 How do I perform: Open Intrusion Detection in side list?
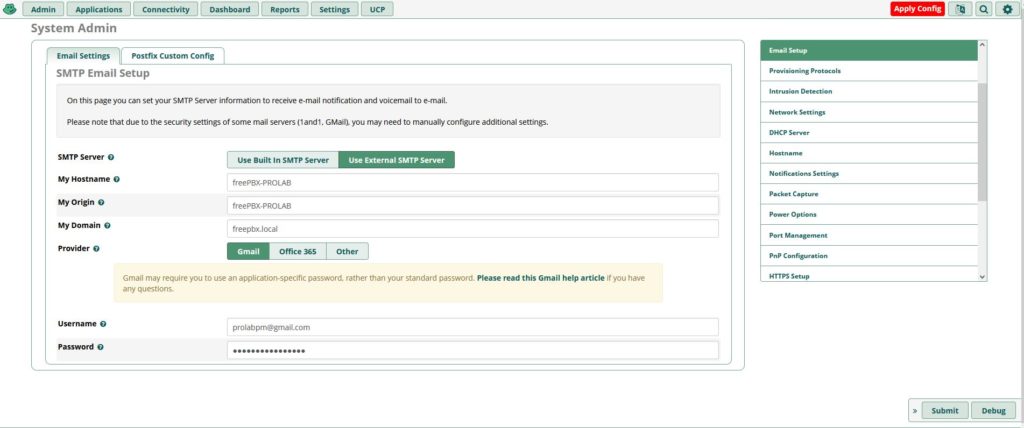(869, 91)
